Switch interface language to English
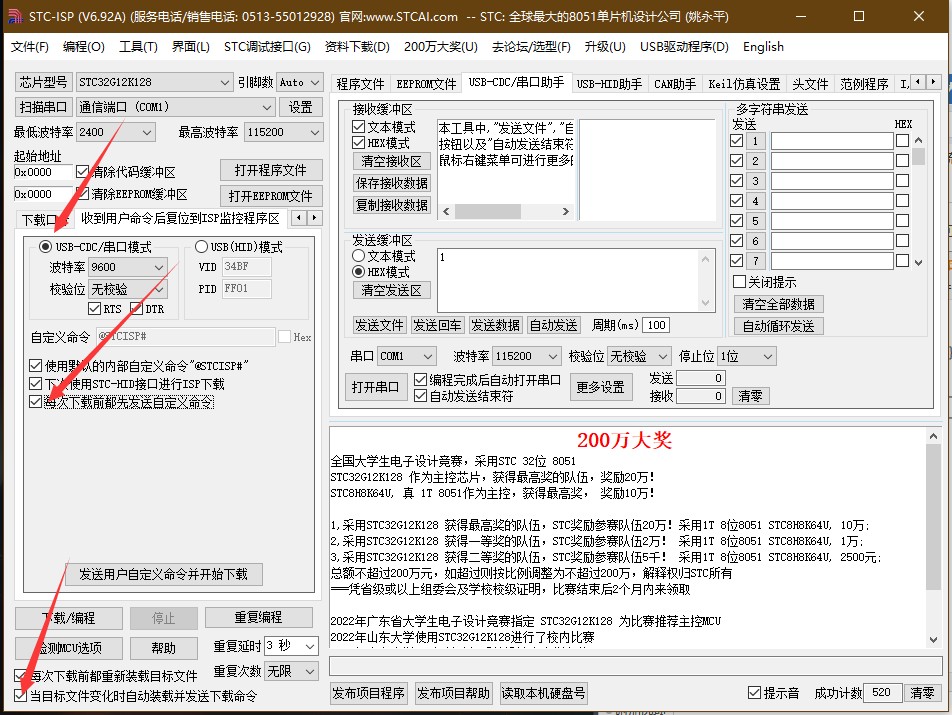Image resolution: width=952 pixels, height=715 pixels. 763,47
